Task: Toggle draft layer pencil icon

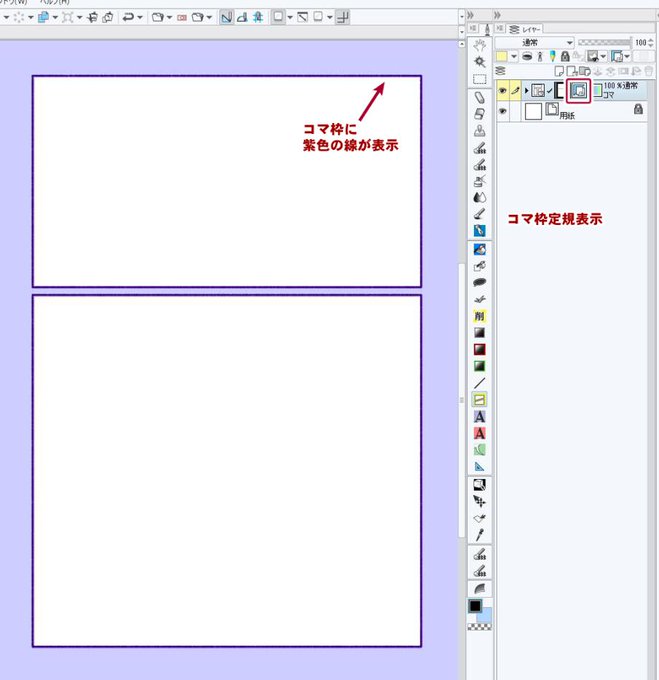Action: (x=552, y=56)
